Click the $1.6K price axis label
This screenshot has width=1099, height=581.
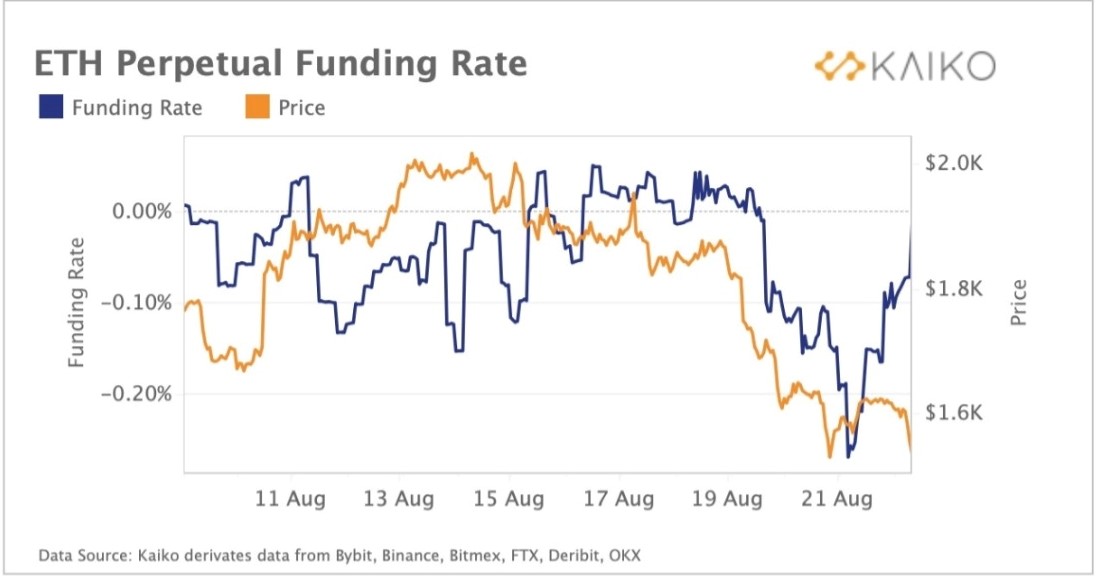tap(956, 413)
